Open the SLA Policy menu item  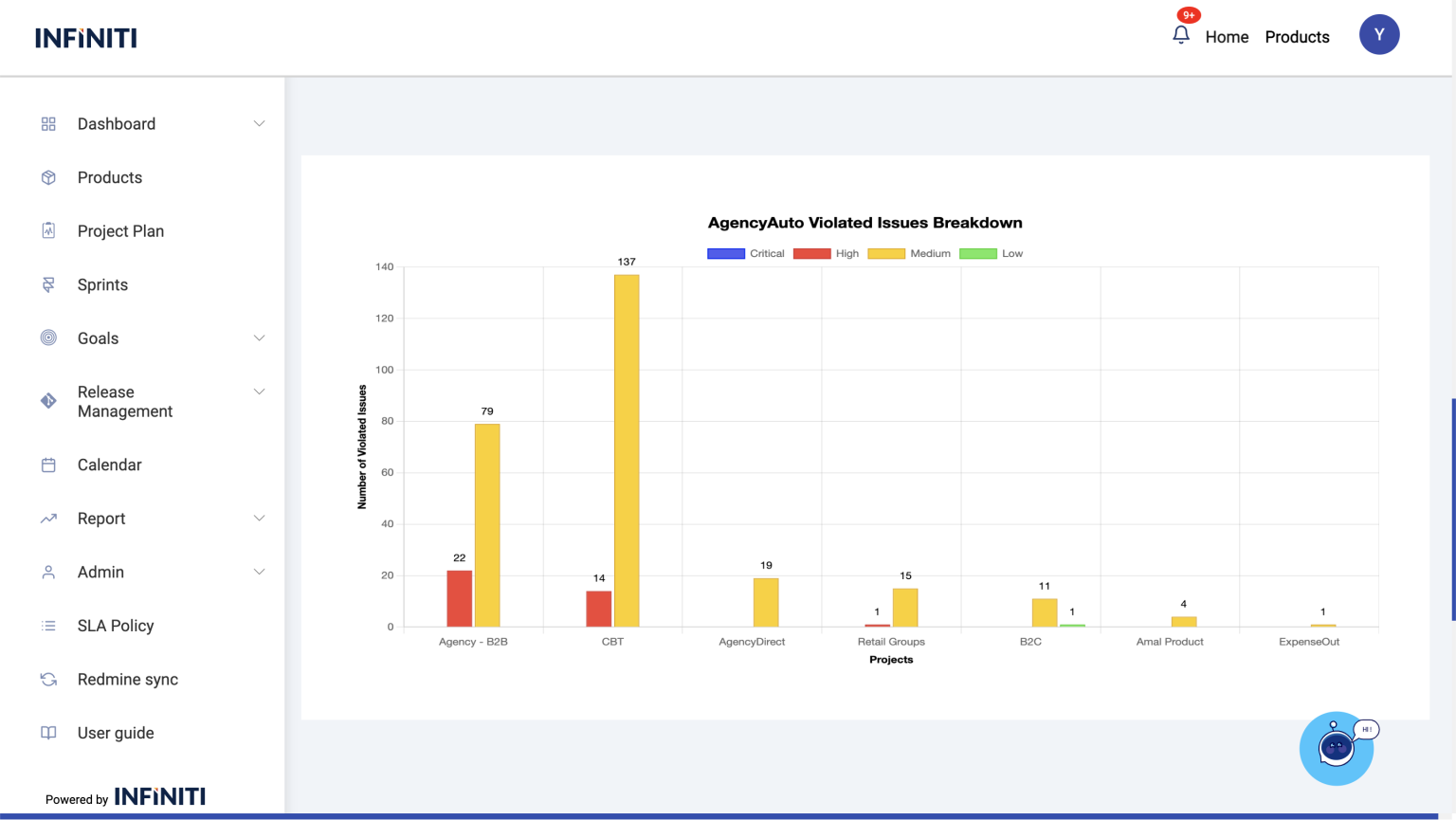click(x=116, y=626)
